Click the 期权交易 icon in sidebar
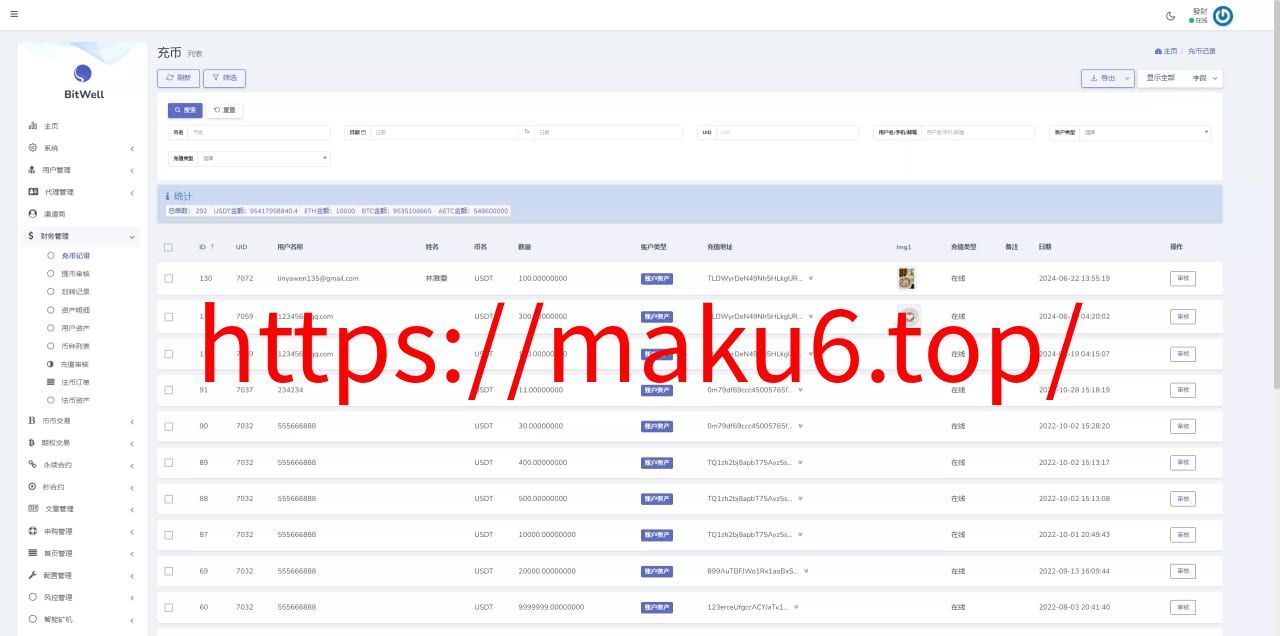Viewport: 1280px width, 636px height. click(33, 442)
